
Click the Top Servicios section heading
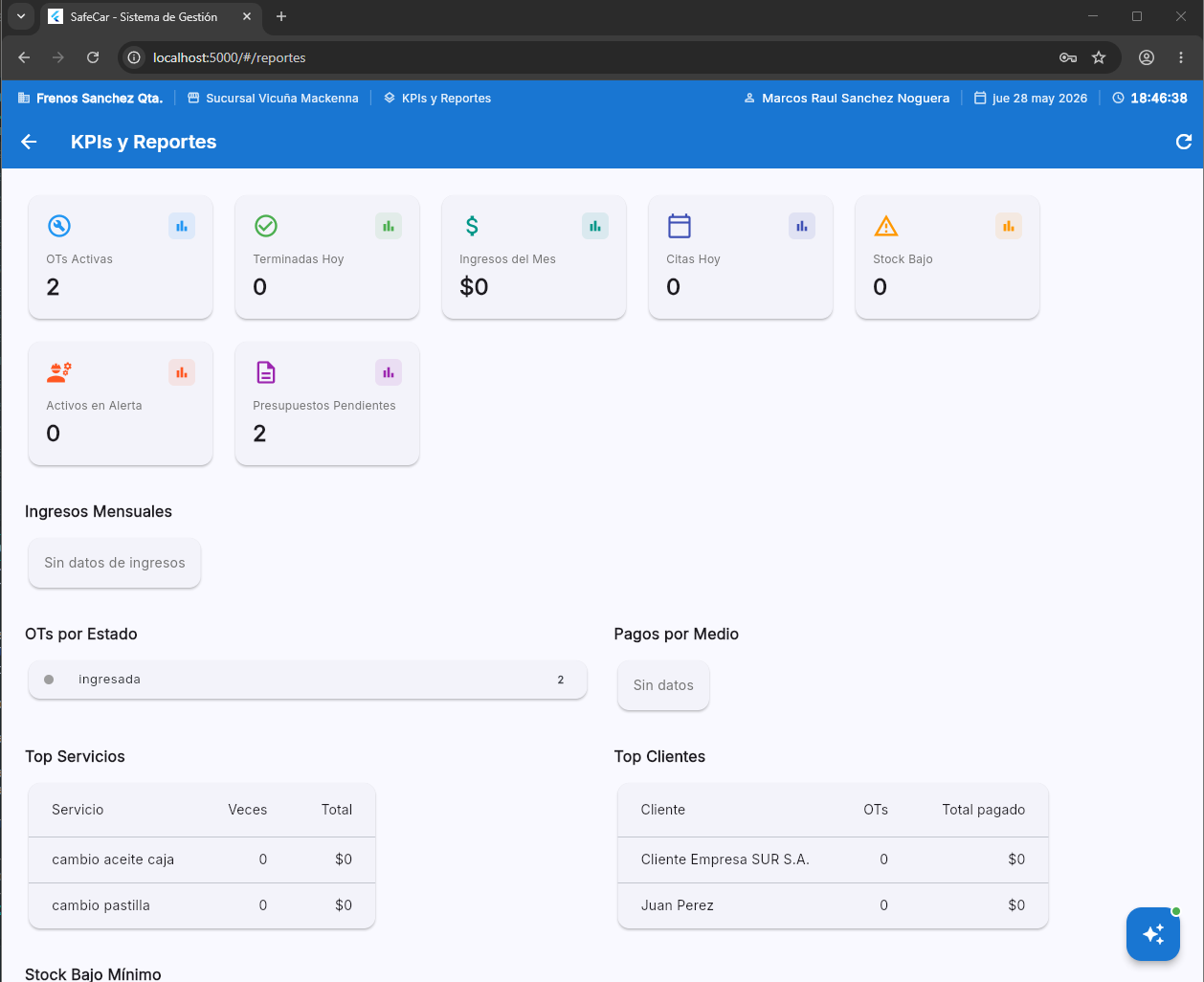[x=75, y=756]
